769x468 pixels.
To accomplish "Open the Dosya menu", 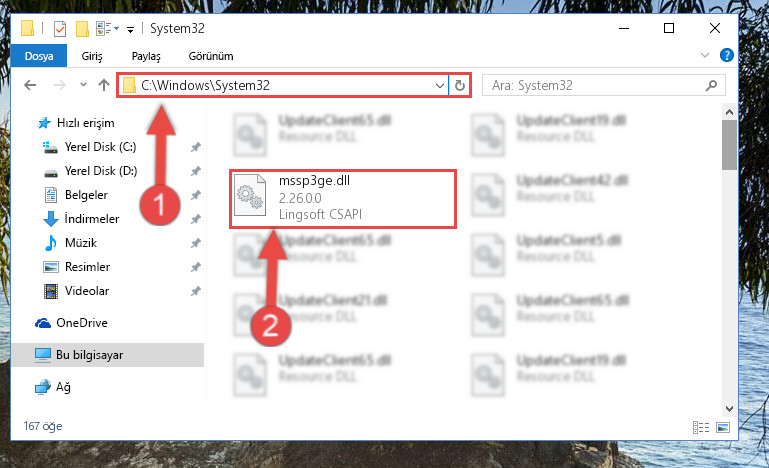I will [x=39, y=56].
